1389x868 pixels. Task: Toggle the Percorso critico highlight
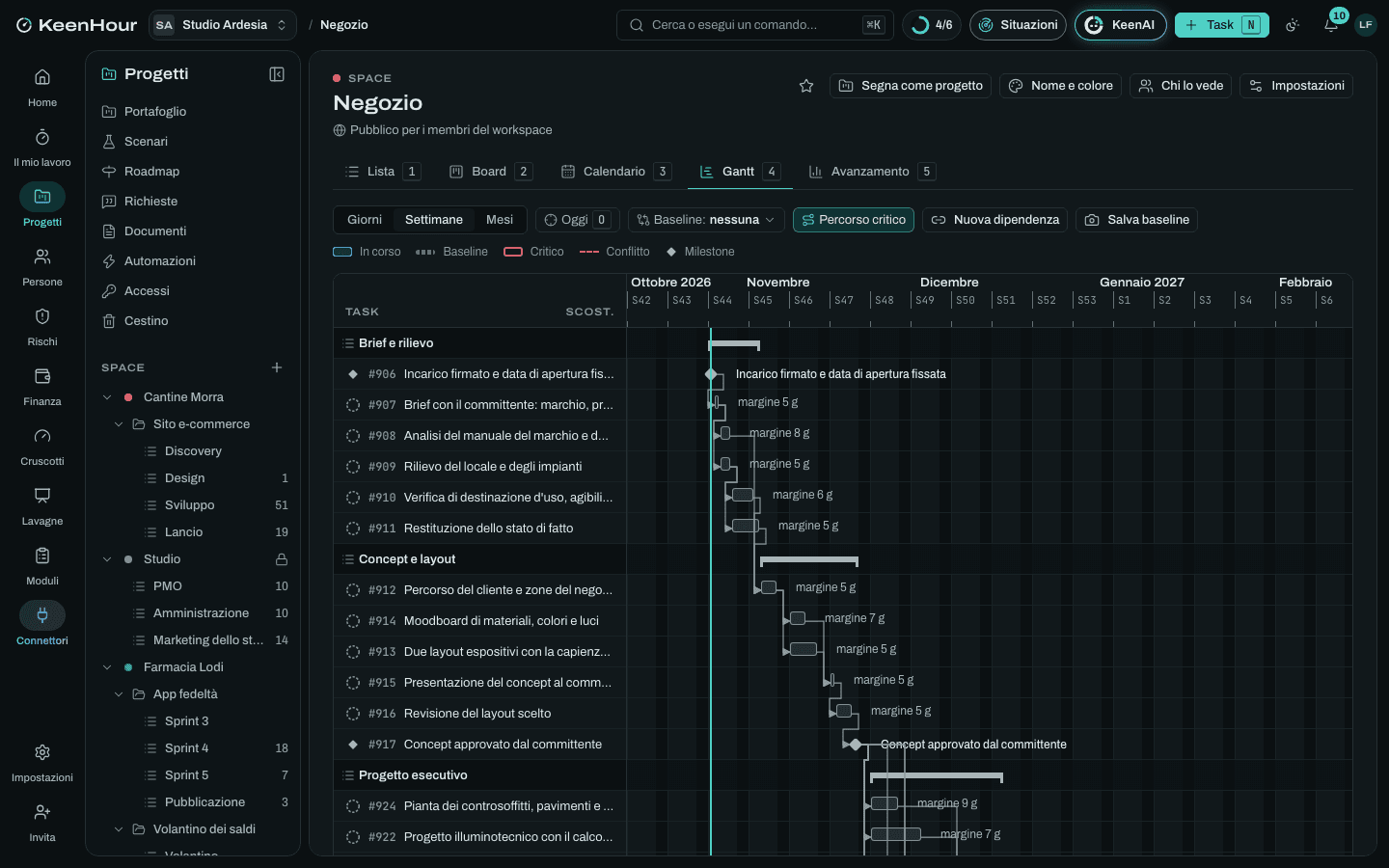(x=854, y=220)
